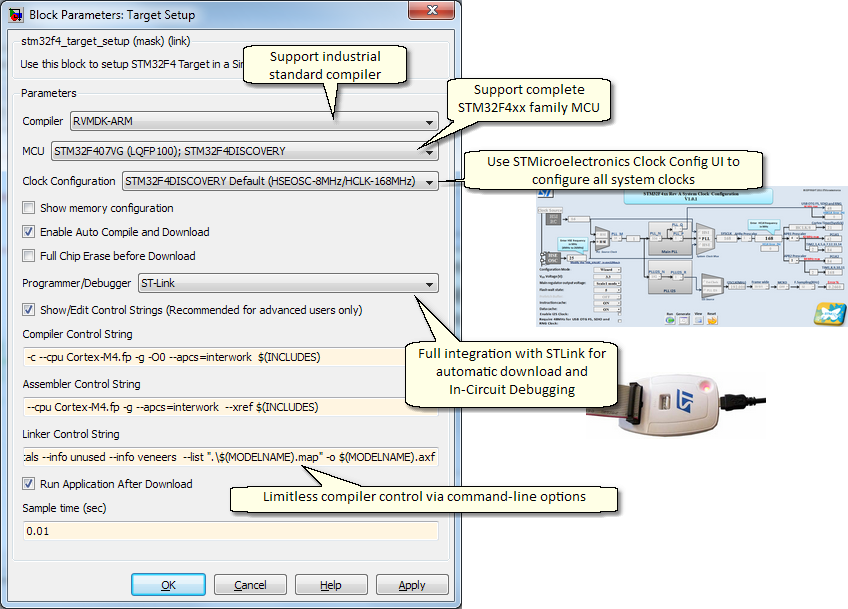Click the Clock Configuration diagram thumbnail
The width and height of the screenshot is (848, 609).
click(691, 257)
